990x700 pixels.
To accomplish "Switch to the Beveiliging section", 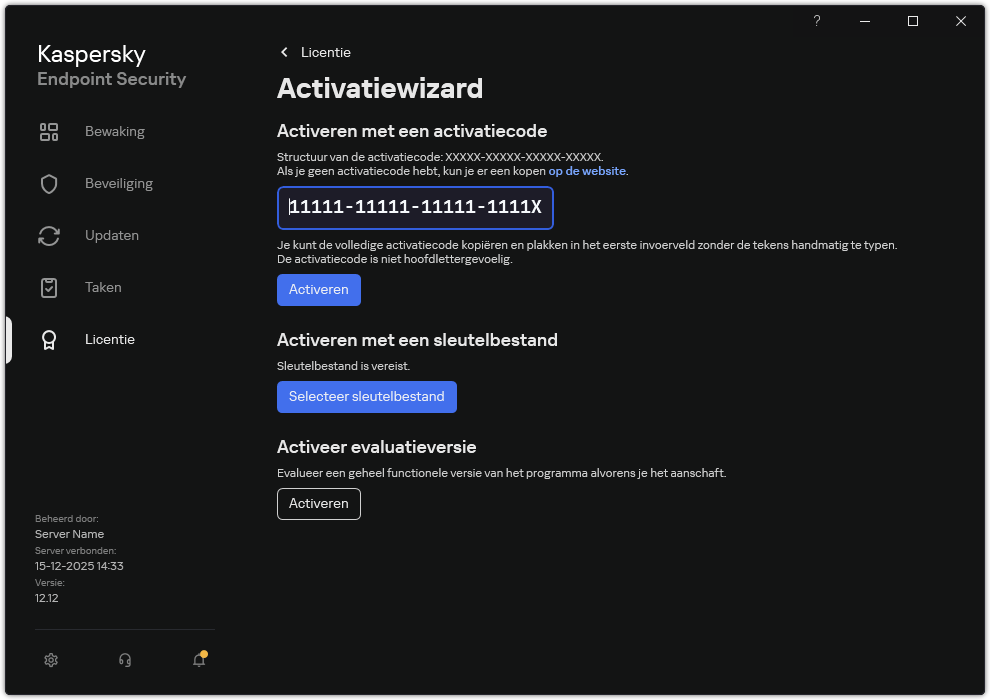I will [x=119, y=183].
